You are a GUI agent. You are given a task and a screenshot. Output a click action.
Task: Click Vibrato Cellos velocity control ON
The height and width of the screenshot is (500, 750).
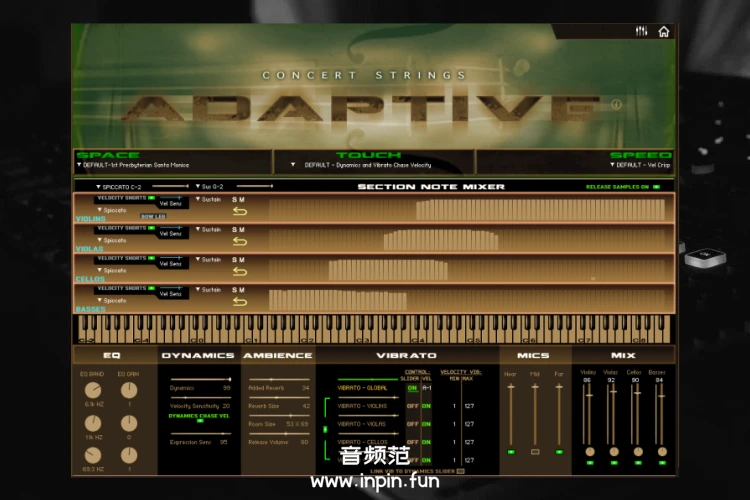pyautogui.click(x=426, y=443)
